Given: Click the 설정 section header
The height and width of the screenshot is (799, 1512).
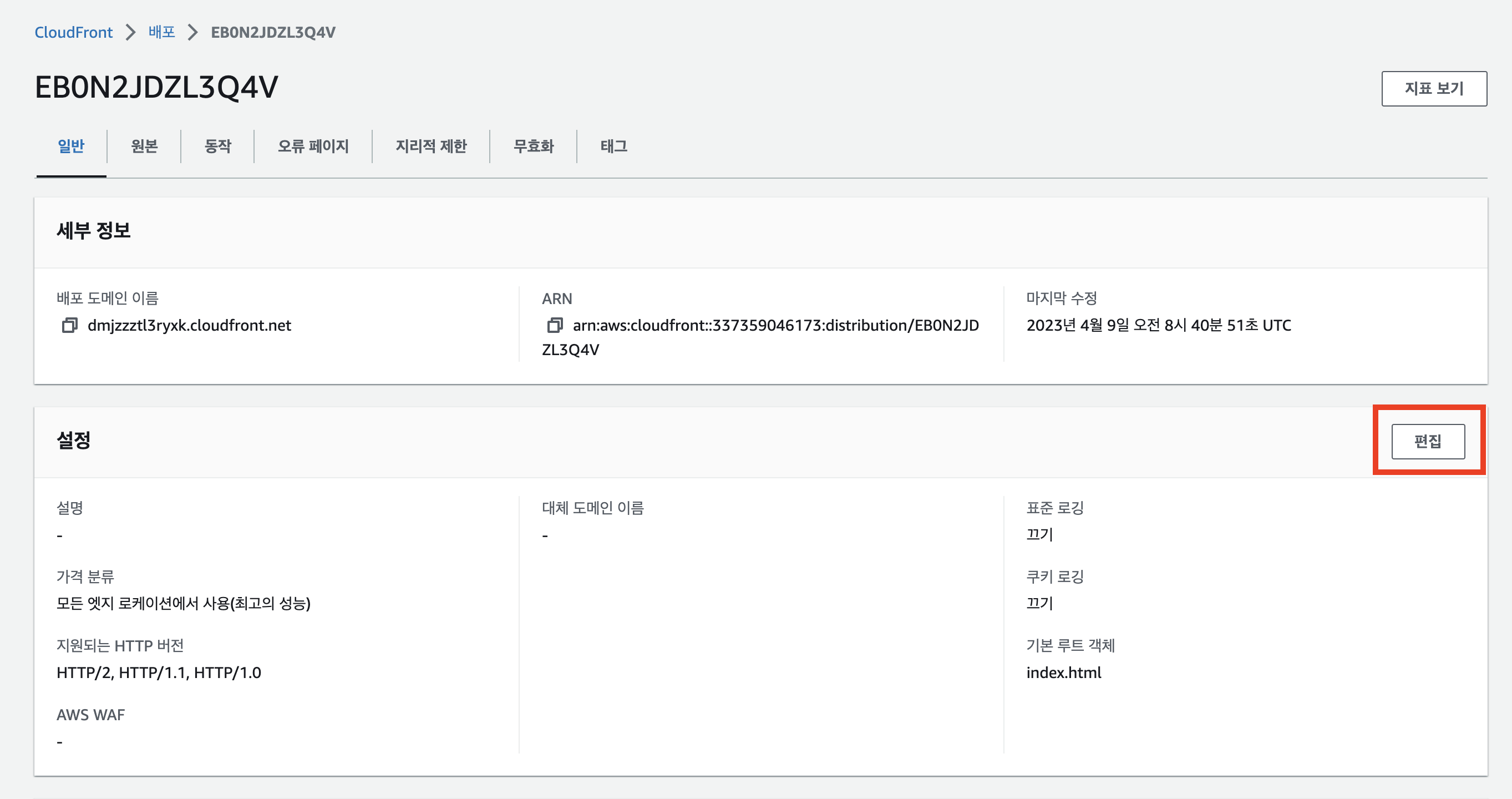Looking at the screenshot, I should point(73,441).
